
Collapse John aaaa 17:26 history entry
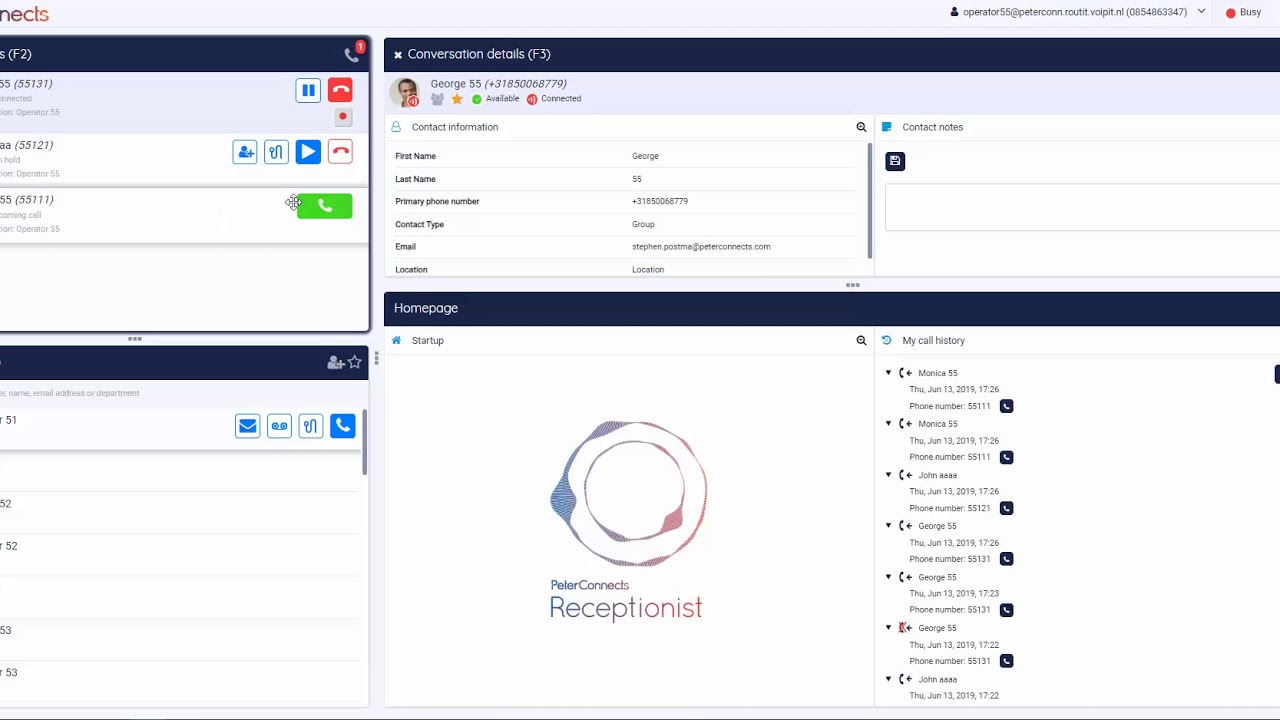point(888,475)
